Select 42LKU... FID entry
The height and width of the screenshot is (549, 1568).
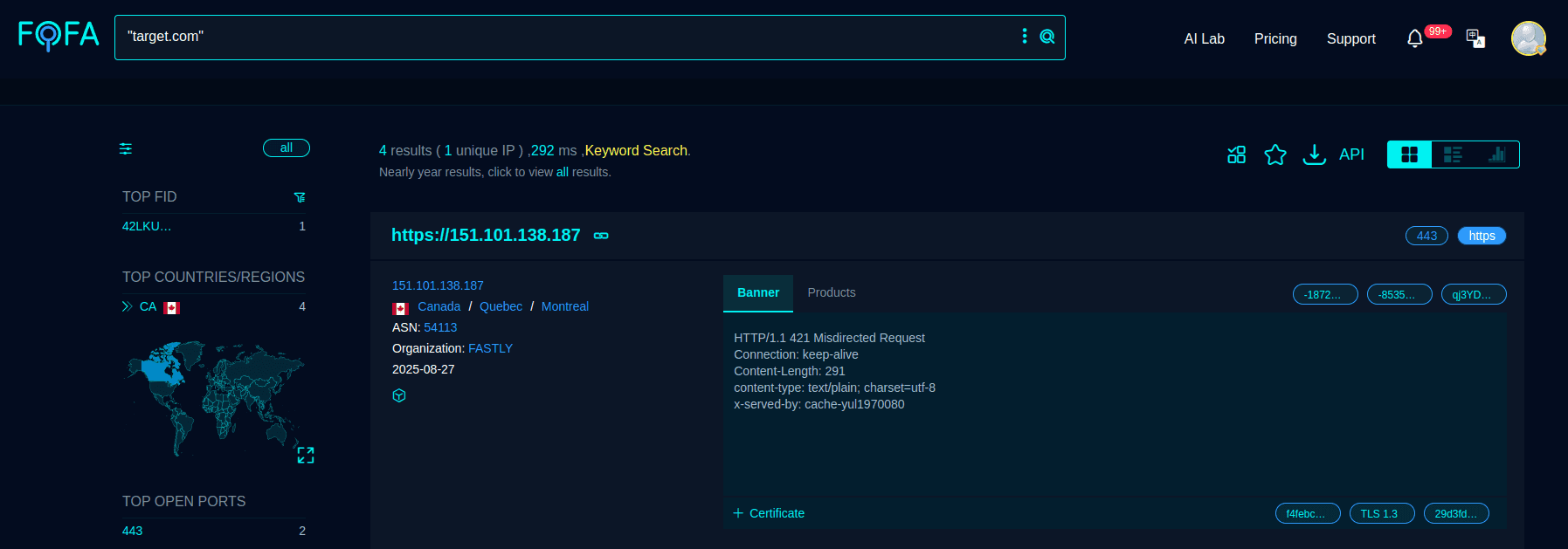[x=147, y=226]
